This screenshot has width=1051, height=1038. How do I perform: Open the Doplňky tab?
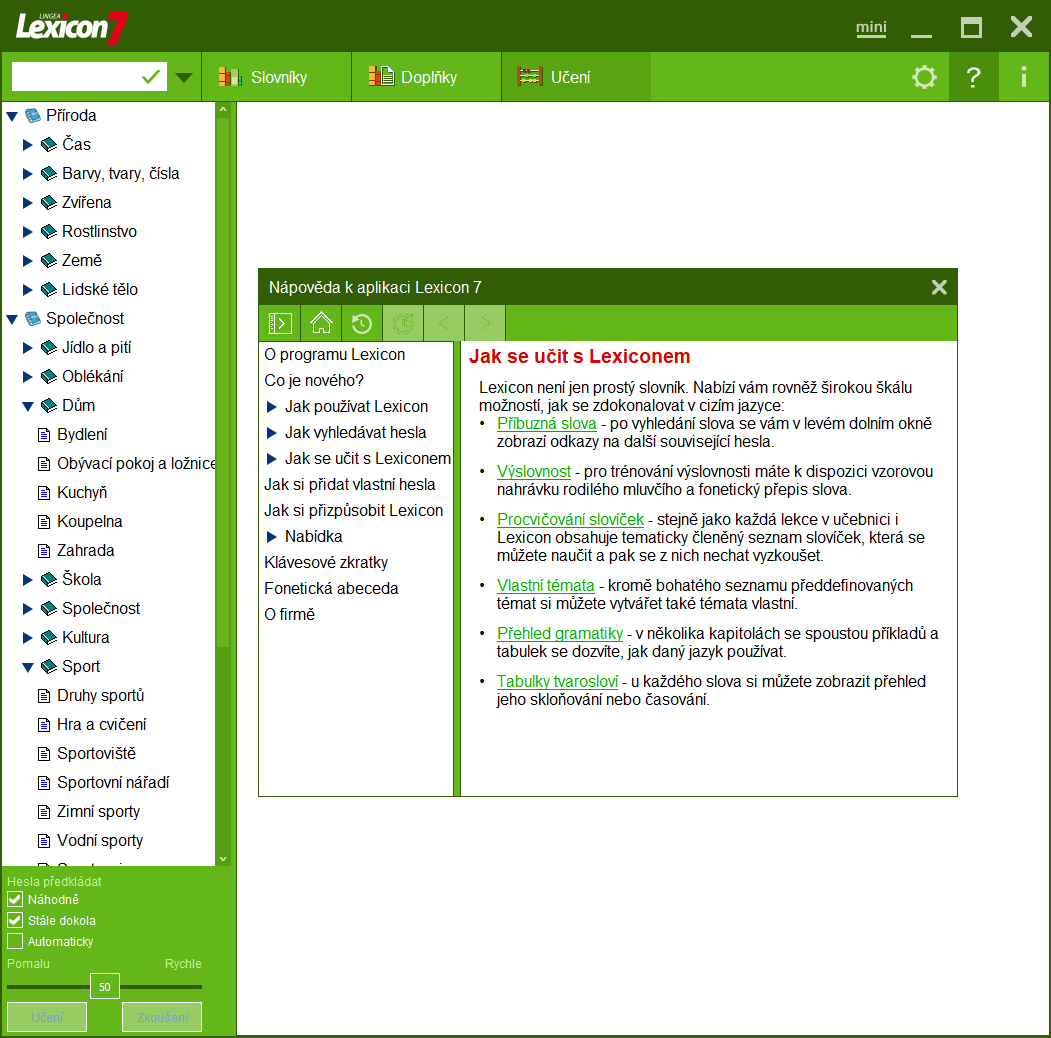(x=426, y=77)
